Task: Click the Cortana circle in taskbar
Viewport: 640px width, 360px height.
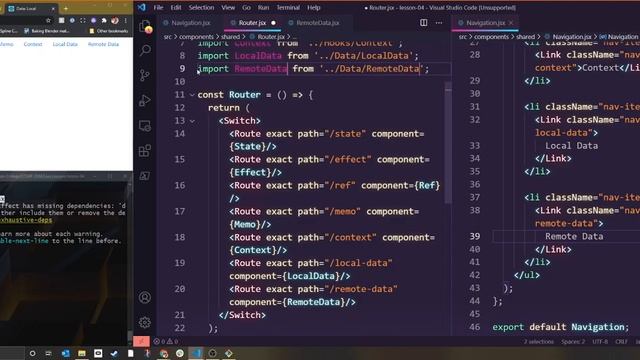Action: coord(32,353)
